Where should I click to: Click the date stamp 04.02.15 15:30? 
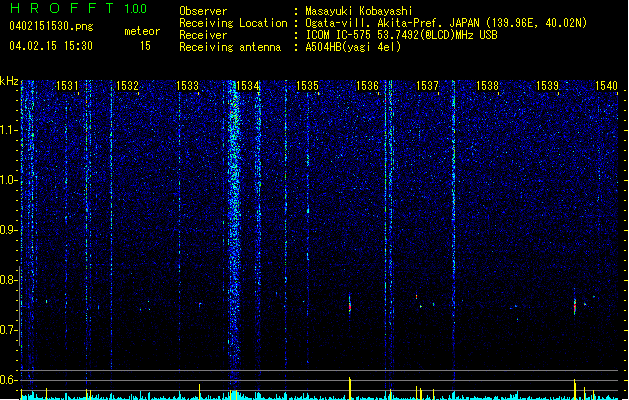click(x=51, y=46)
